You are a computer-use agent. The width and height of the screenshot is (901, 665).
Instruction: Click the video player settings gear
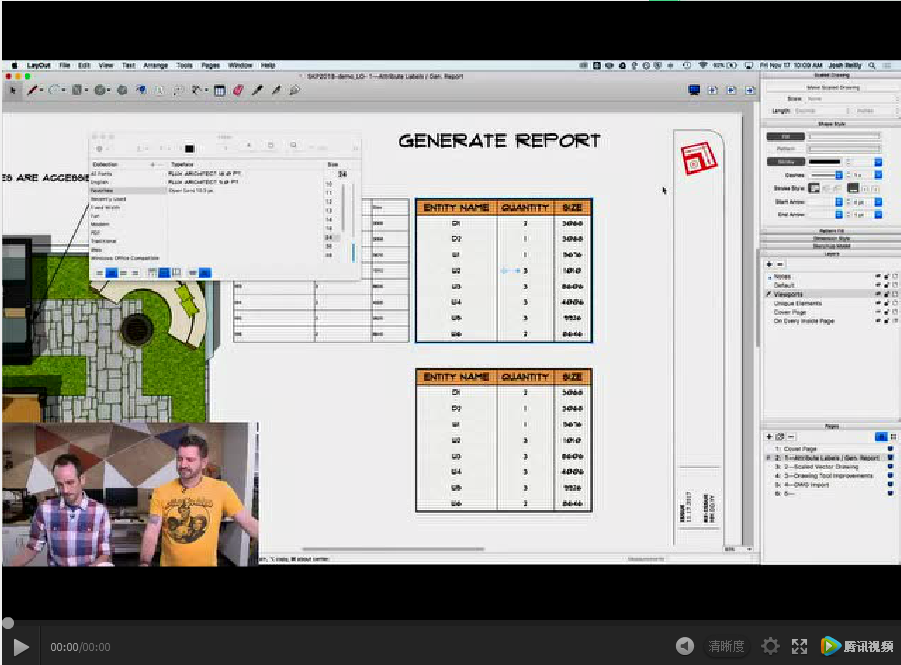point(770,646)
